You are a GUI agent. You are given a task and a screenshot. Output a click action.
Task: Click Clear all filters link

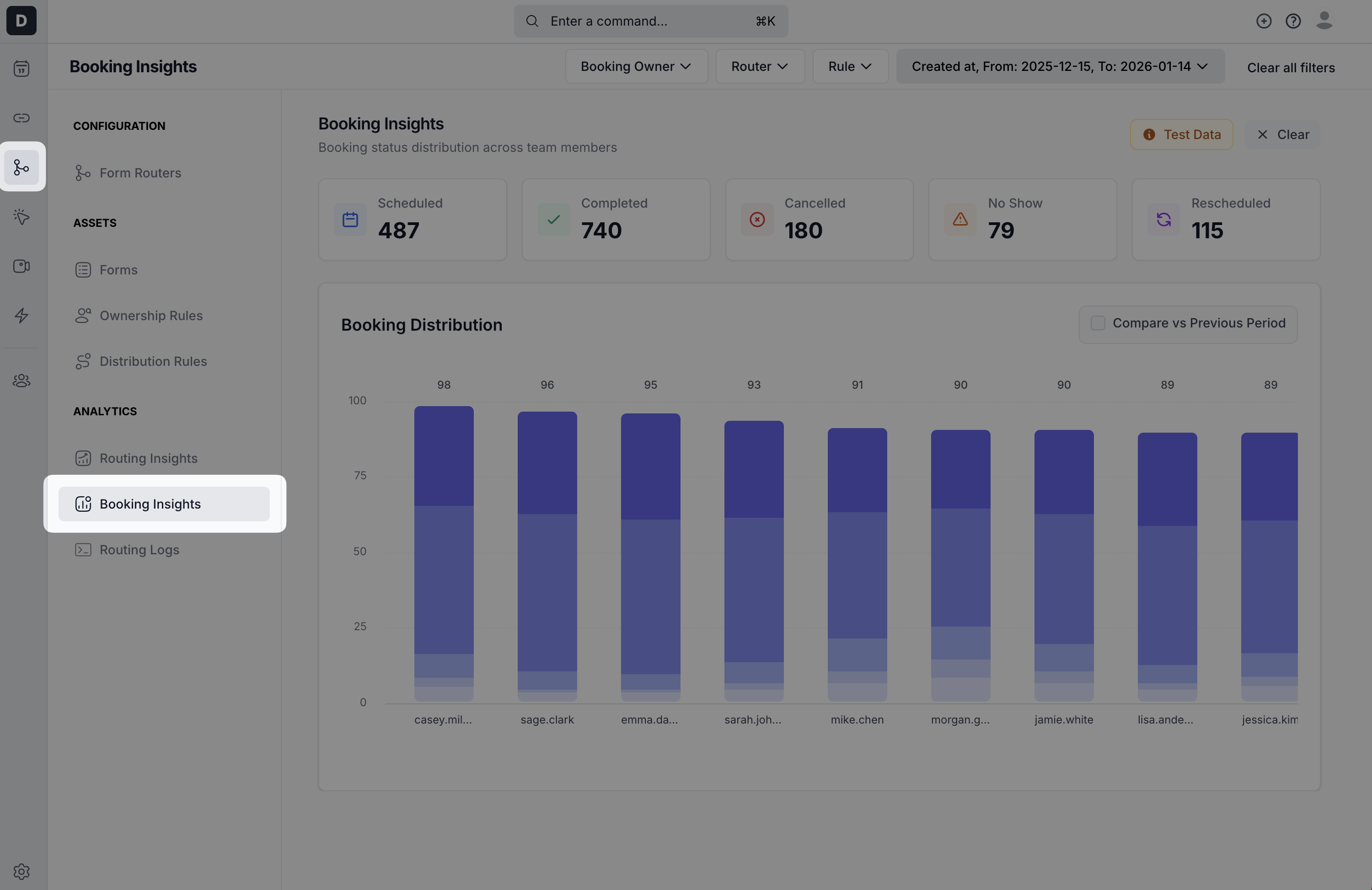point(1290,67)
